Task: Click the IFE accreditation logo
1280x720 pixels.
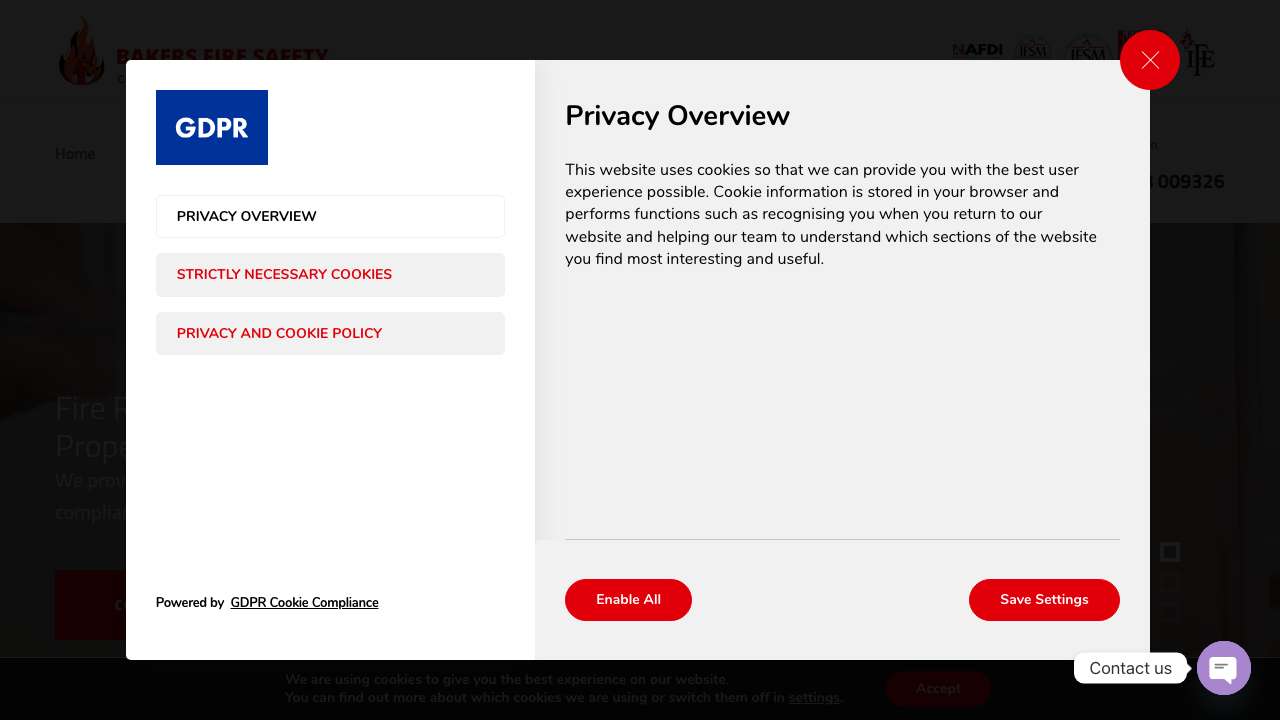Action: tap(1199, 56)
